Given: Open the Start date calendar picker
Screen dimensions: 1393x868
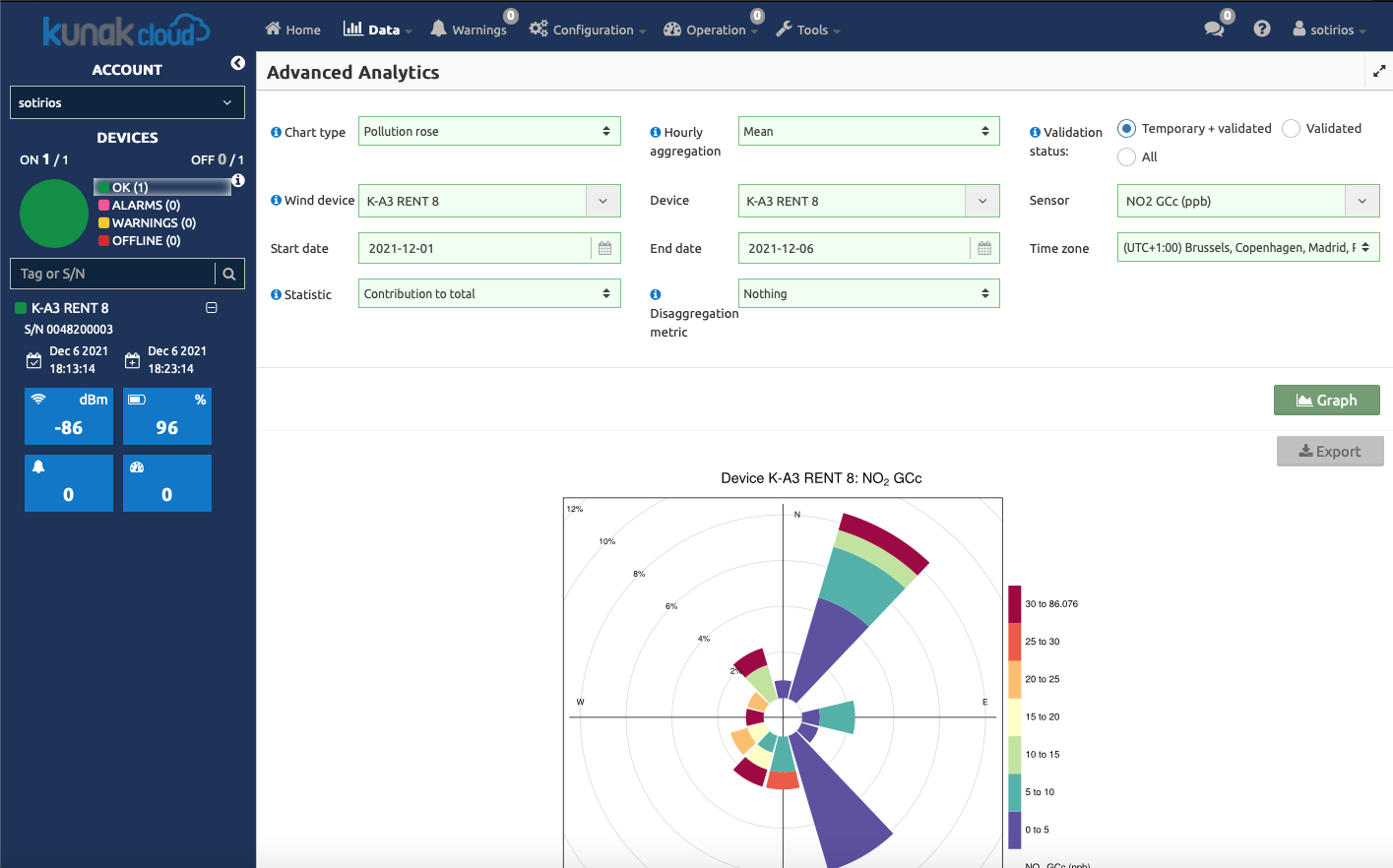Looking at the screenshot, I should (604, 249).
